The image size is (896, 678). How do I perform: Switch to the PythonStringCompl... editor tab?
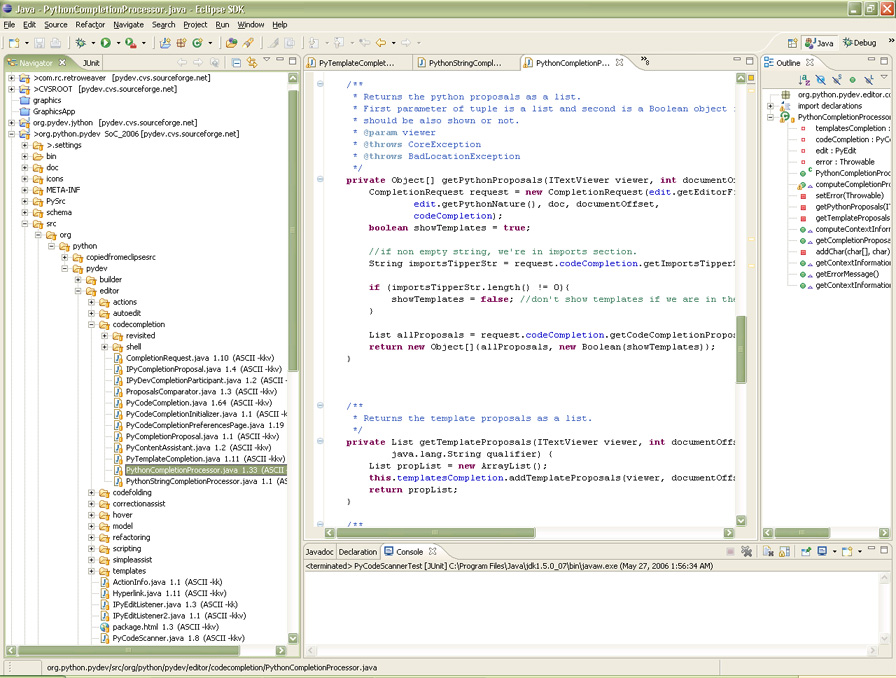(465, 63)
